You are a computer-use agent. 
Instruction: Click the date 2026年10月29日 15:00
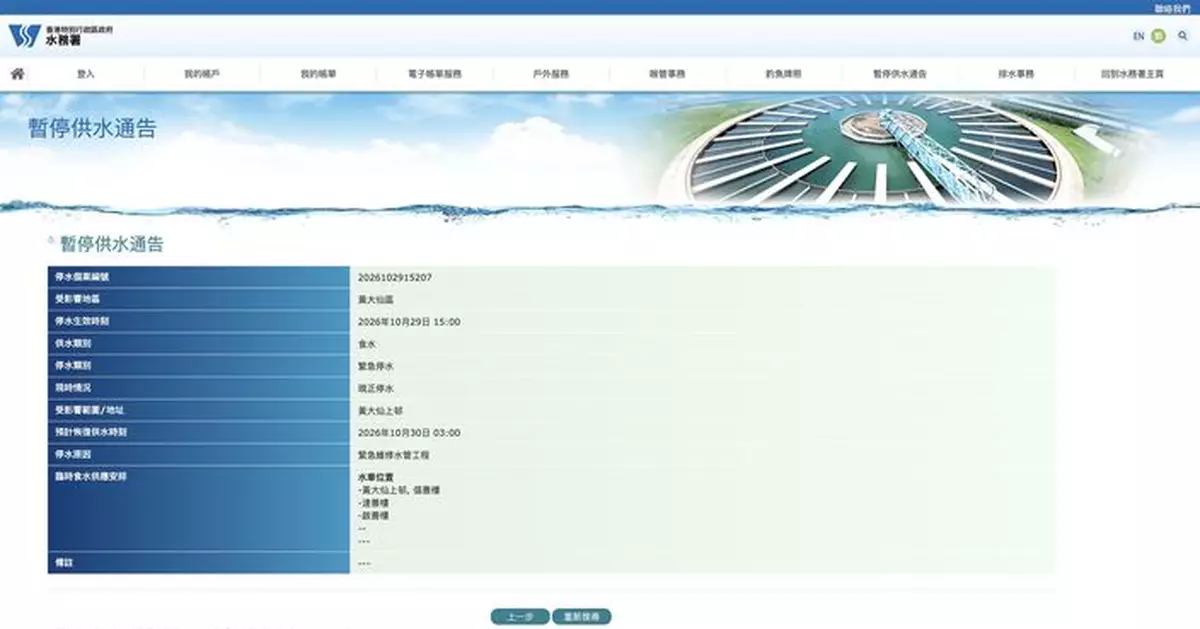tap(409, 322)
